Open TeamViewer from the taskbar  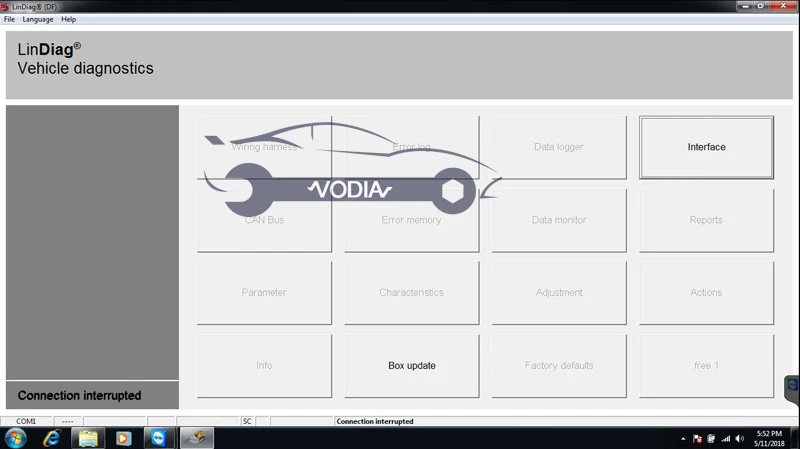click(x=159, y=438)
